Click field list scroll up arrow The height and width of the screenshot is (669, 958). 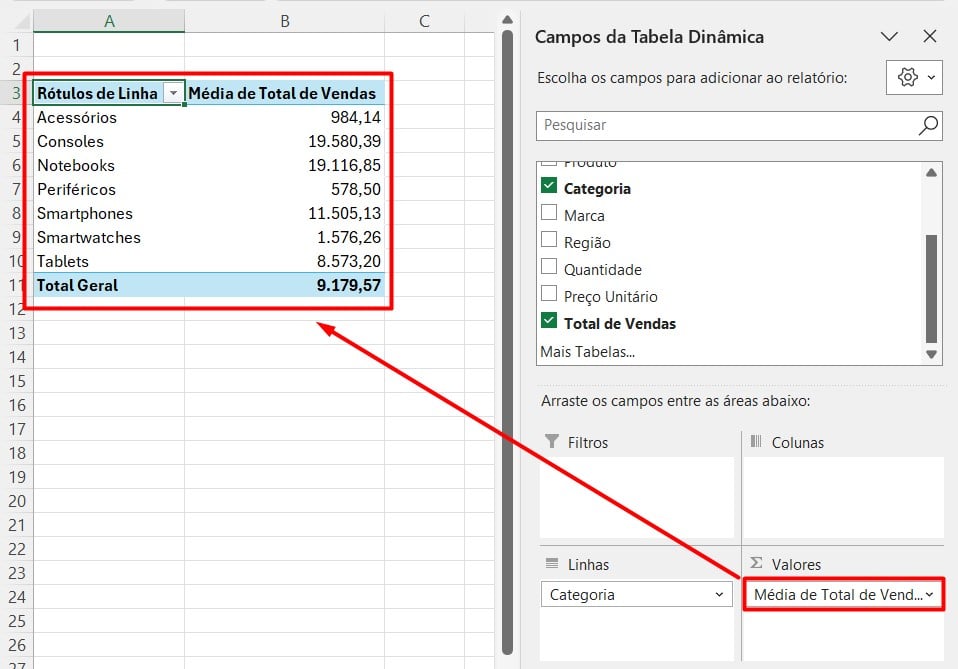pos(931,173)
